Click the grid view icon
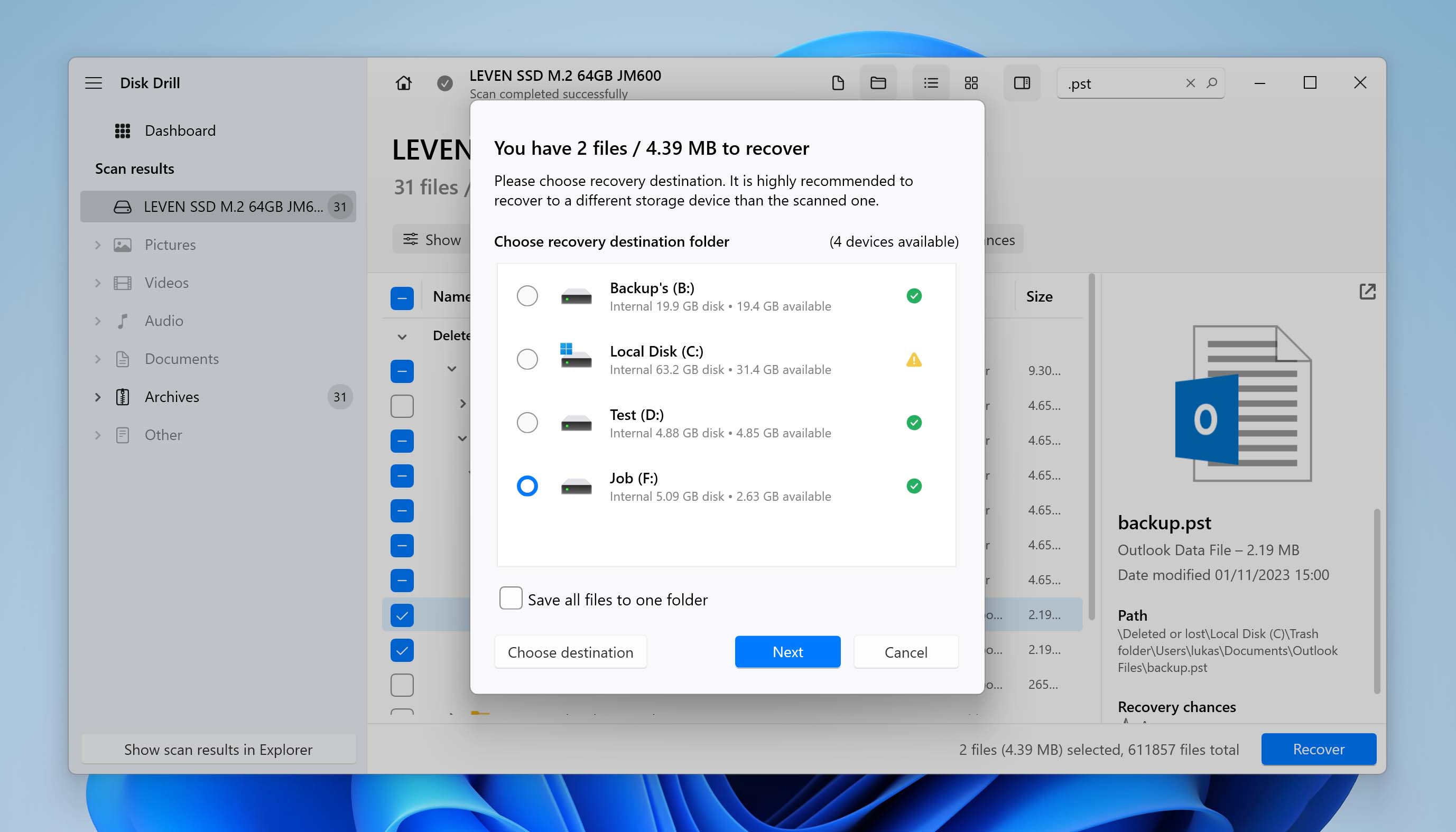The height and width of the screenshot is (832, 1456). point(971,82)
